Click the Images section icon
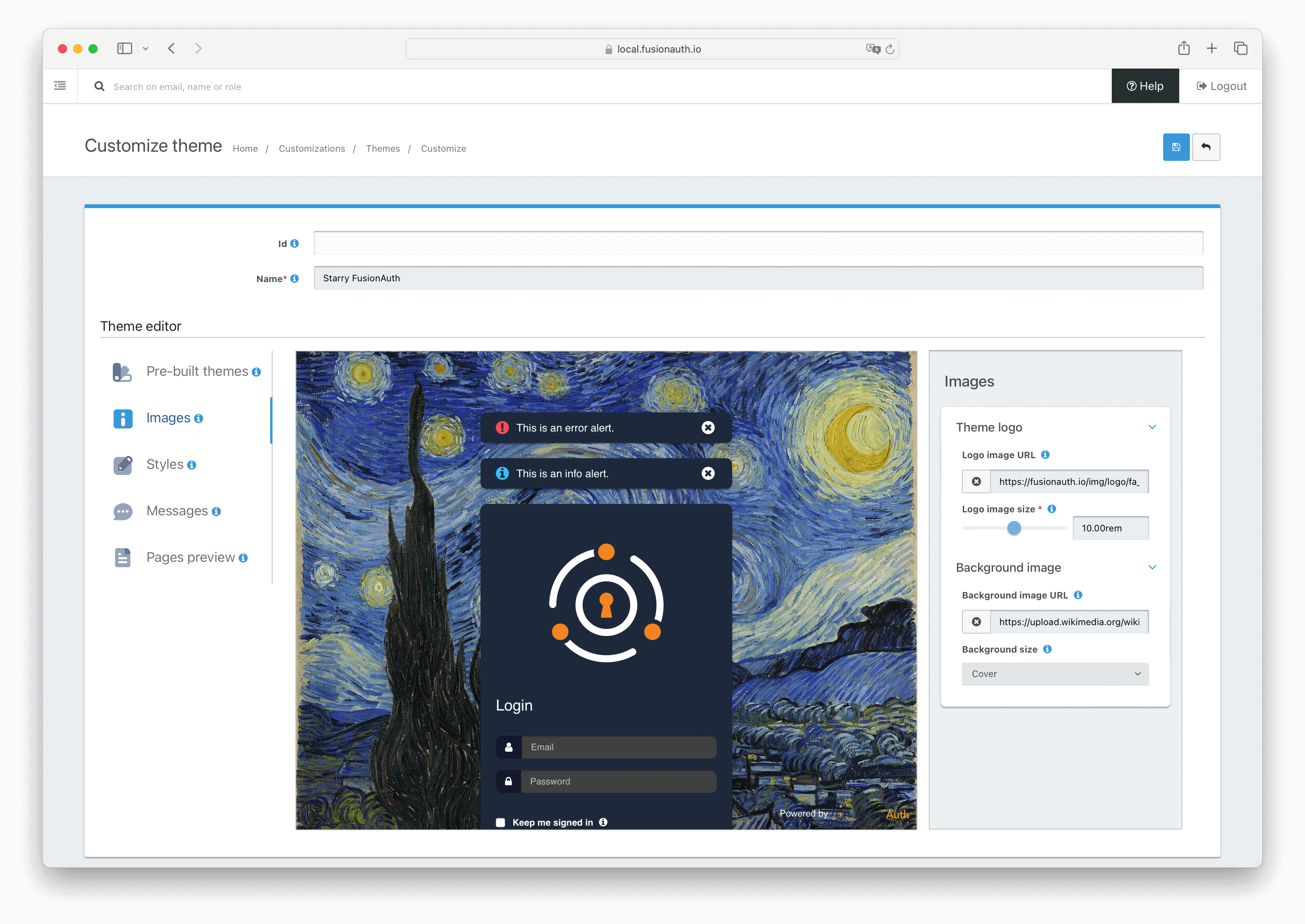 coord(122,418)
